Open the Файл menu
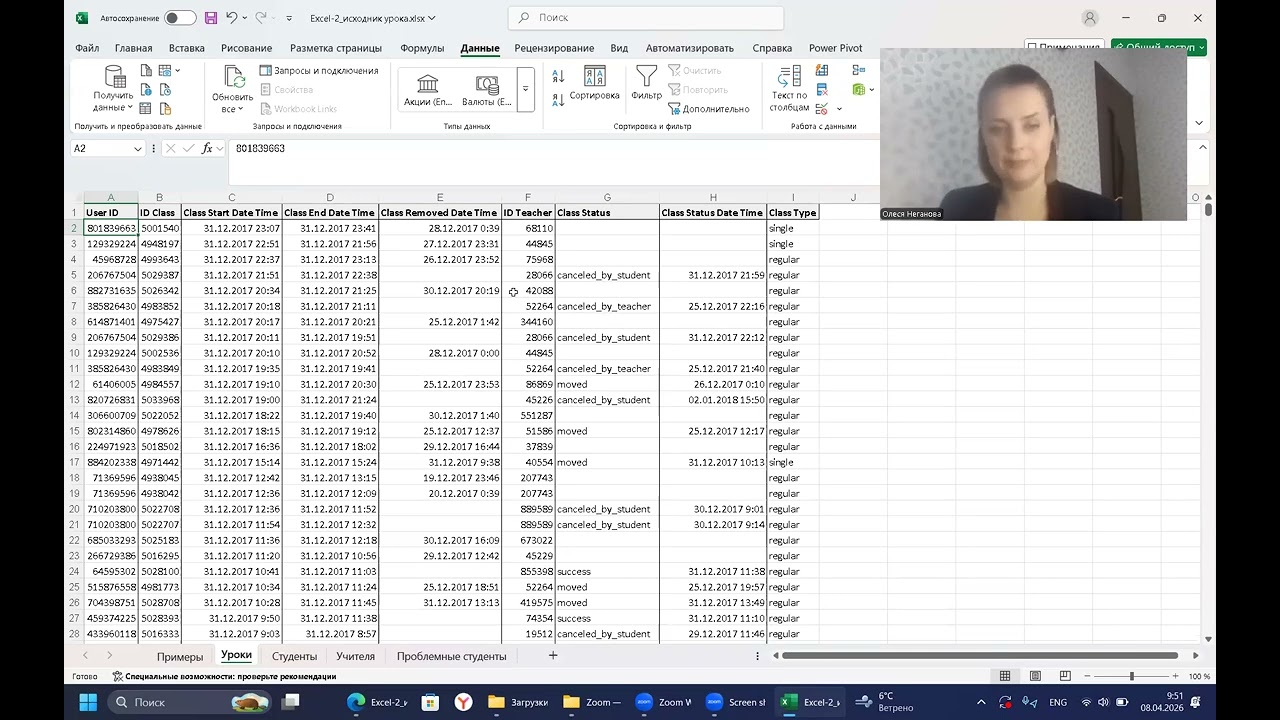Viewport: 1280px width, 720px height. [x=87, y=48]
